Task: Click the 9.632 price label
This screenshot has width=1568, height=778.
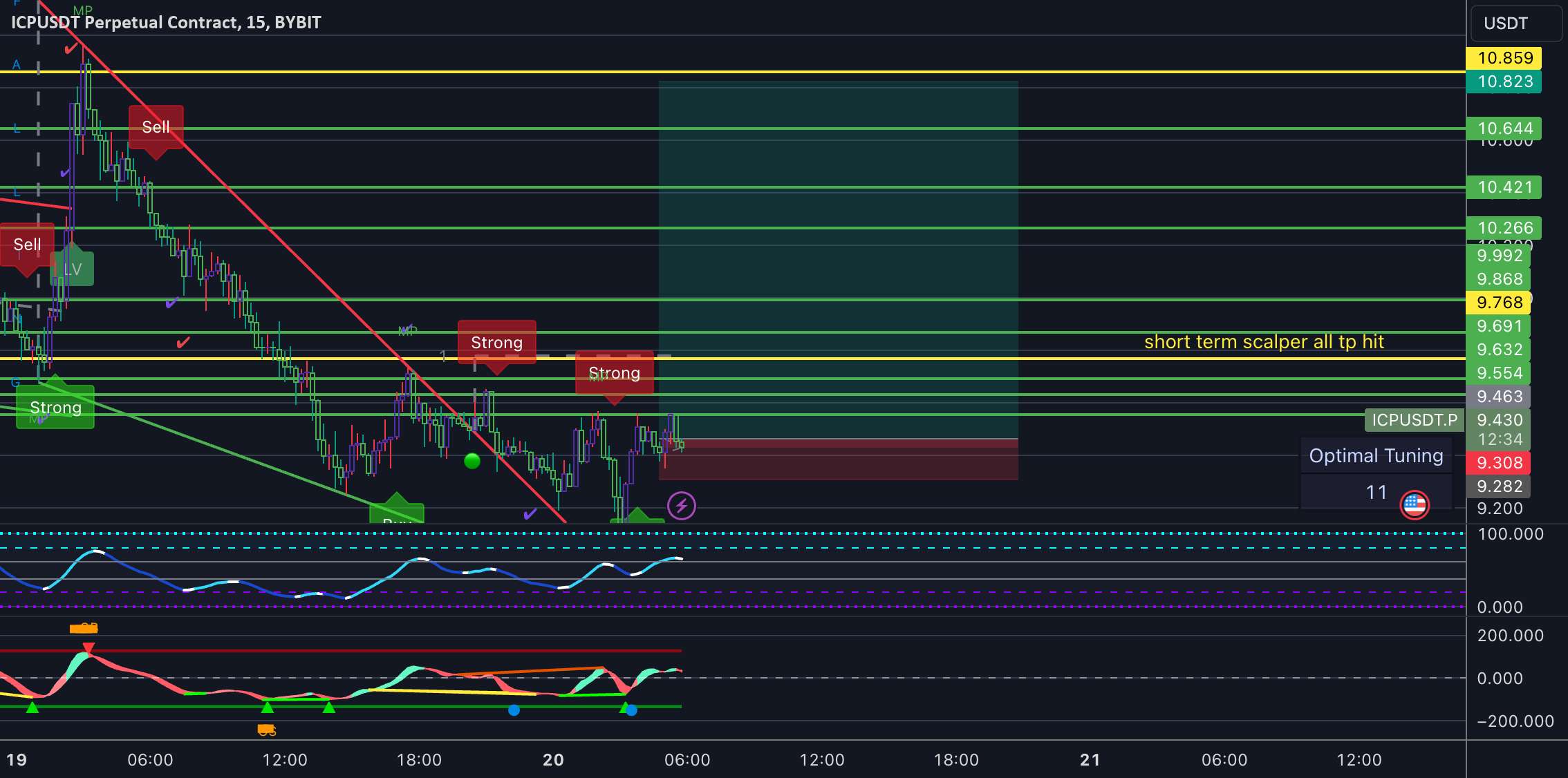Action: pos(1499,350)
